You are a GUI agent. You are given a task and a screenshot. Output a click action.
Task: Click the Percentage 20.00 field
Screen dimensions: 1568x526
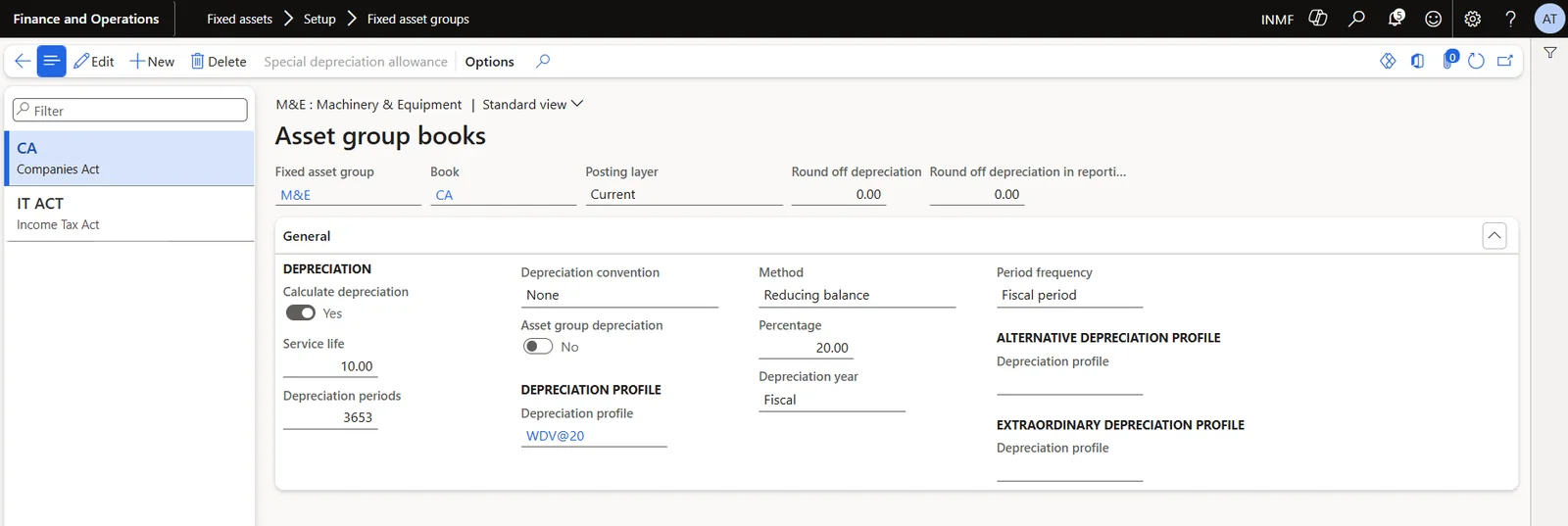click(x=806, y=348)
